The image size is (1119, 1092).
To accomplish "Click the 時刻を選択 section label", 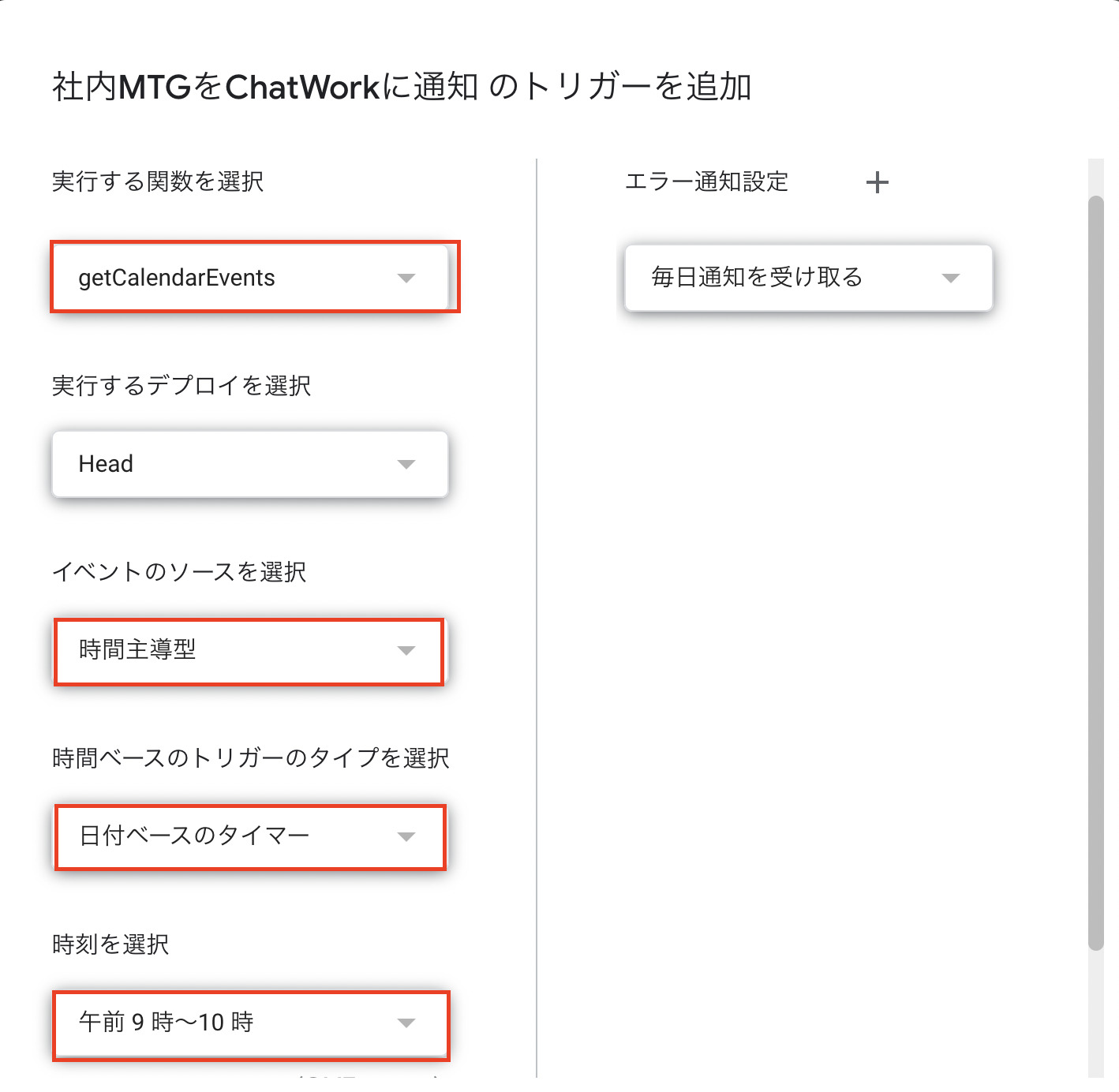I will point(110,944).
